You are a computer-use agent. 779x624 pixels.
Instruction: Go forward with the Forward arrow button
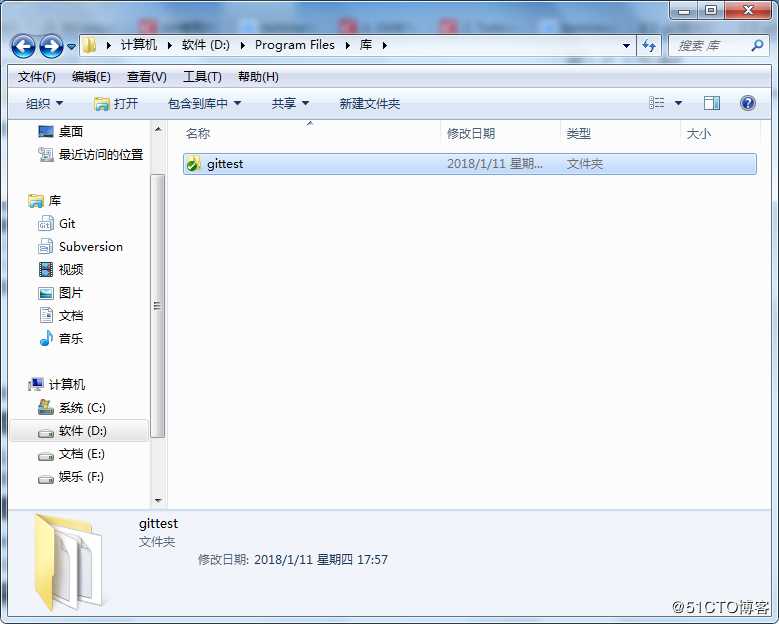(51, 46)
